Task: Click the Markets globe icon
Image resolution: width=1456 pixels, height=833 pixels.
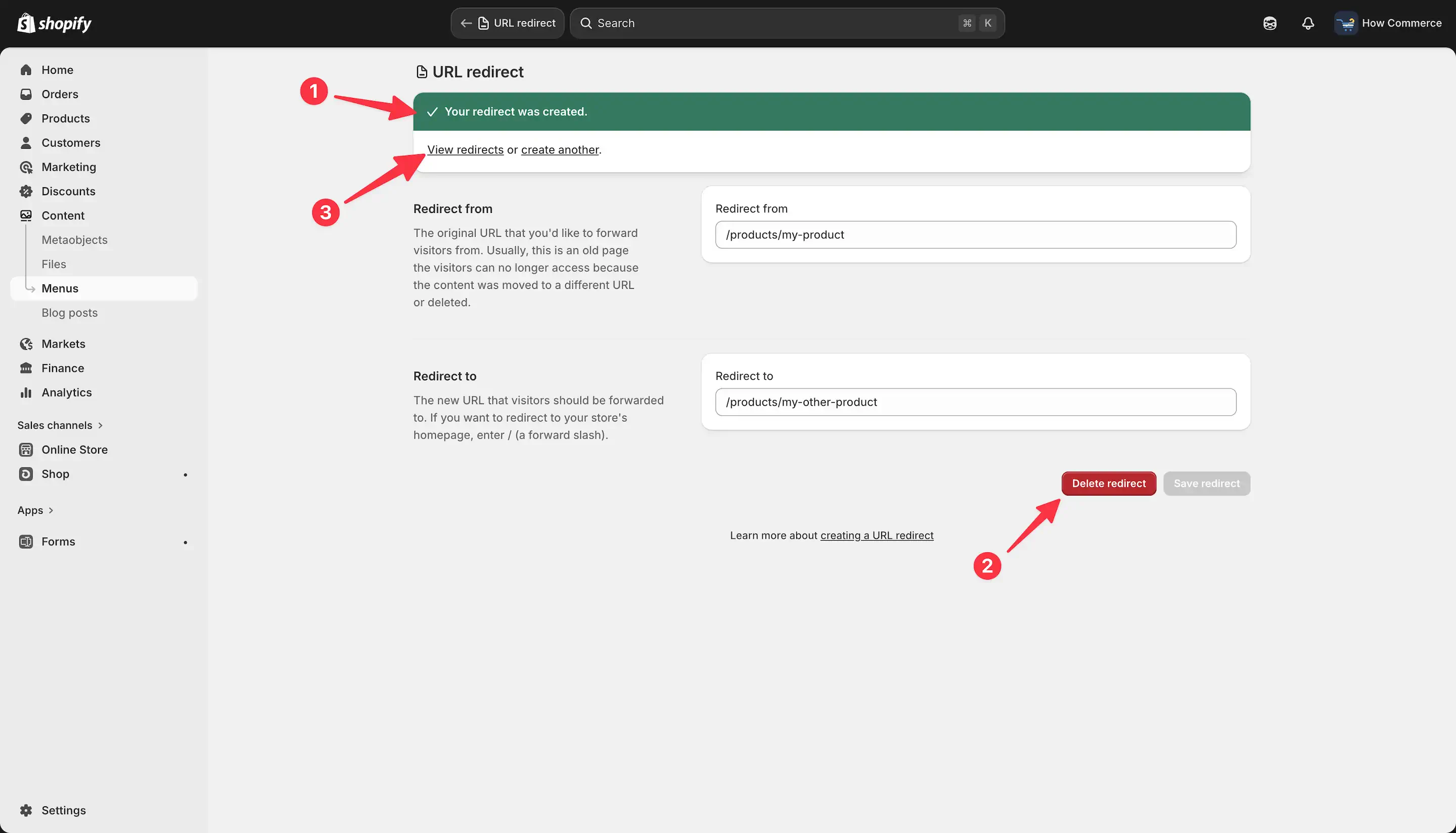Action: pos(26,344)
